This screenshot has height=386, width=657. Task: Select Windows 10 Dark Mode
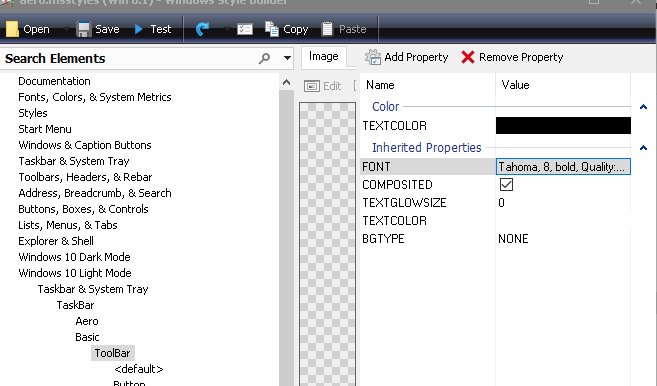pos(74,257)
